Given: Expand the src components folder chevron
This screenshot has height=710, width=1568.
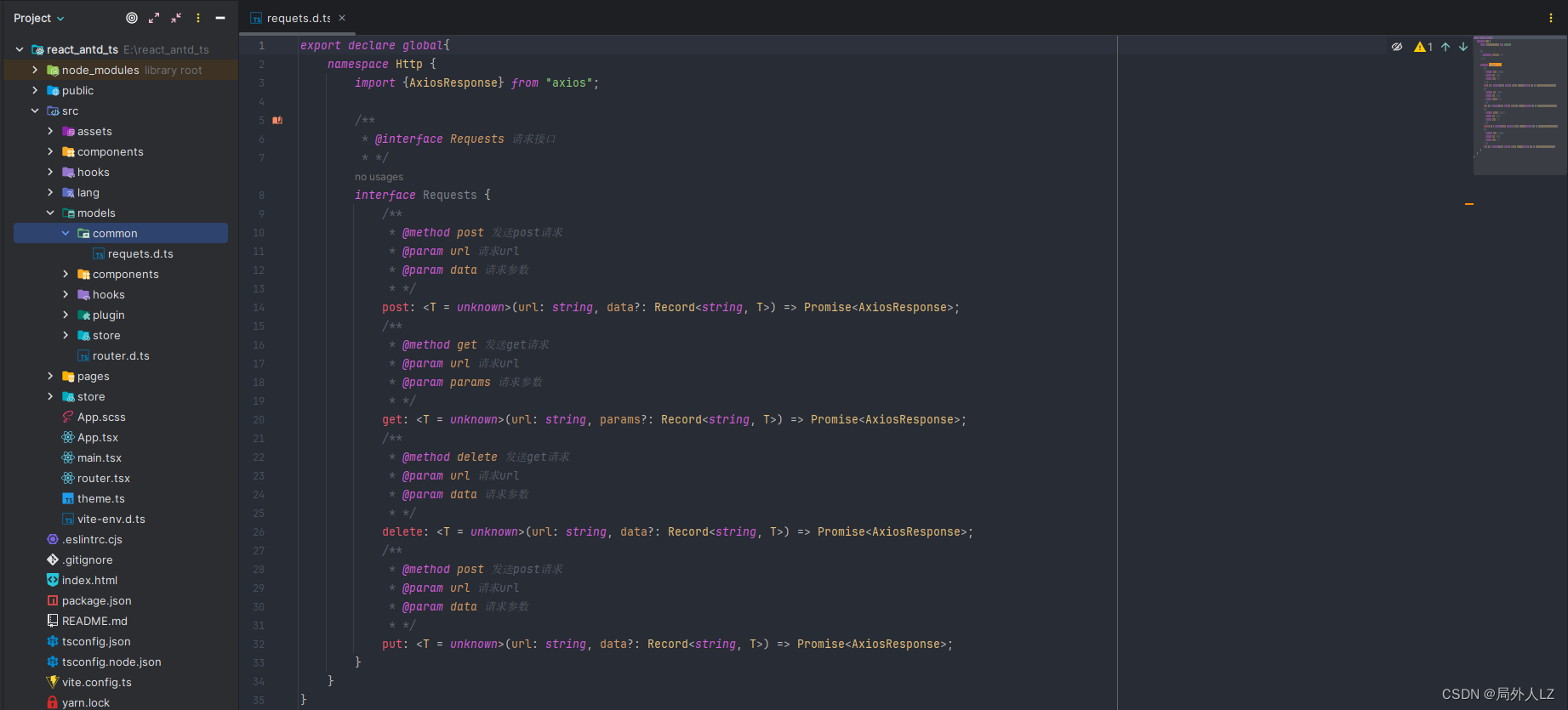Looking at the screenshot, I should pyautogui.click(x=50, y=151).
